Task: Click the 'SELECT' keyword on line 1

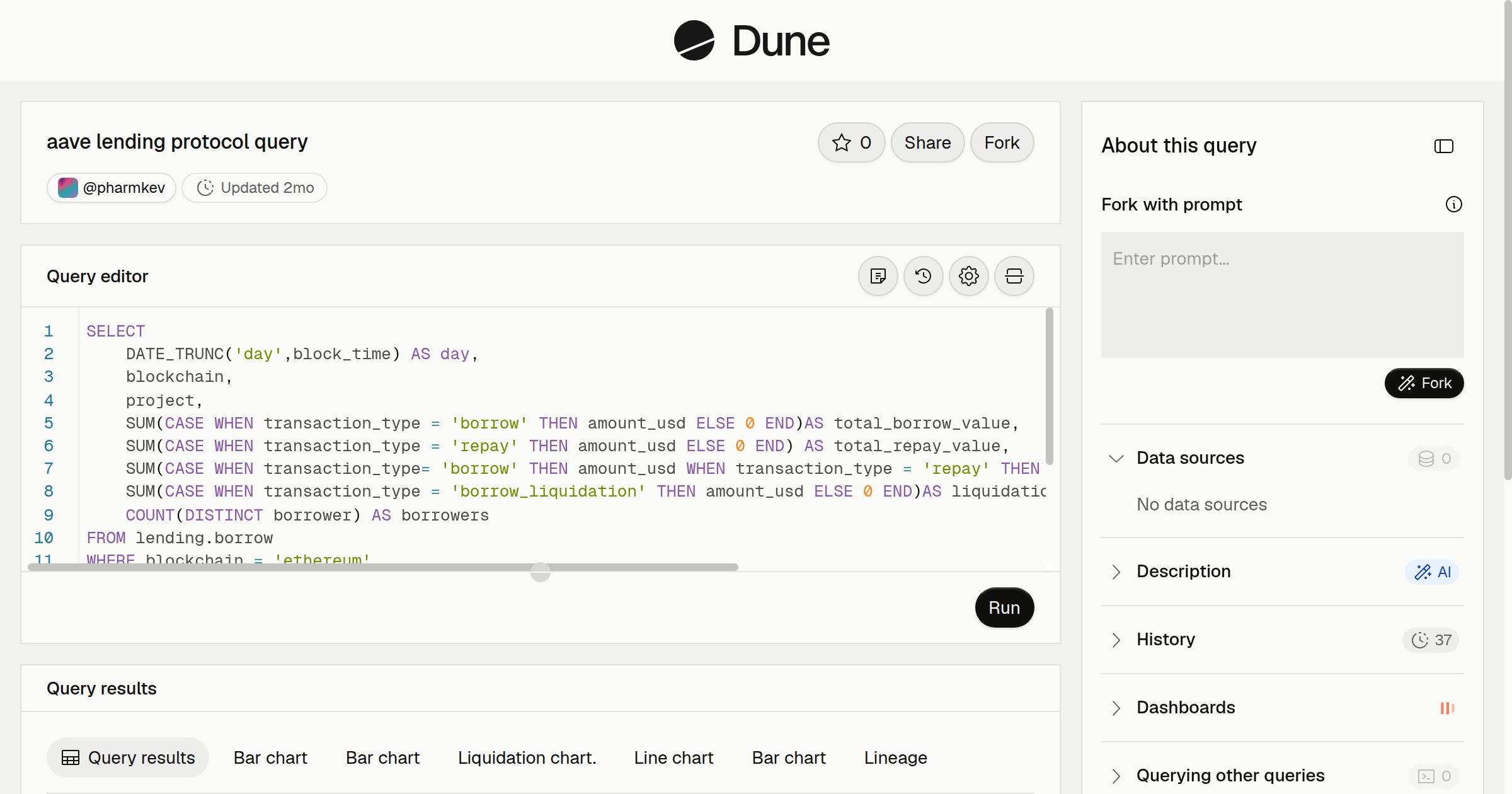Action: [x=116, y=331]
